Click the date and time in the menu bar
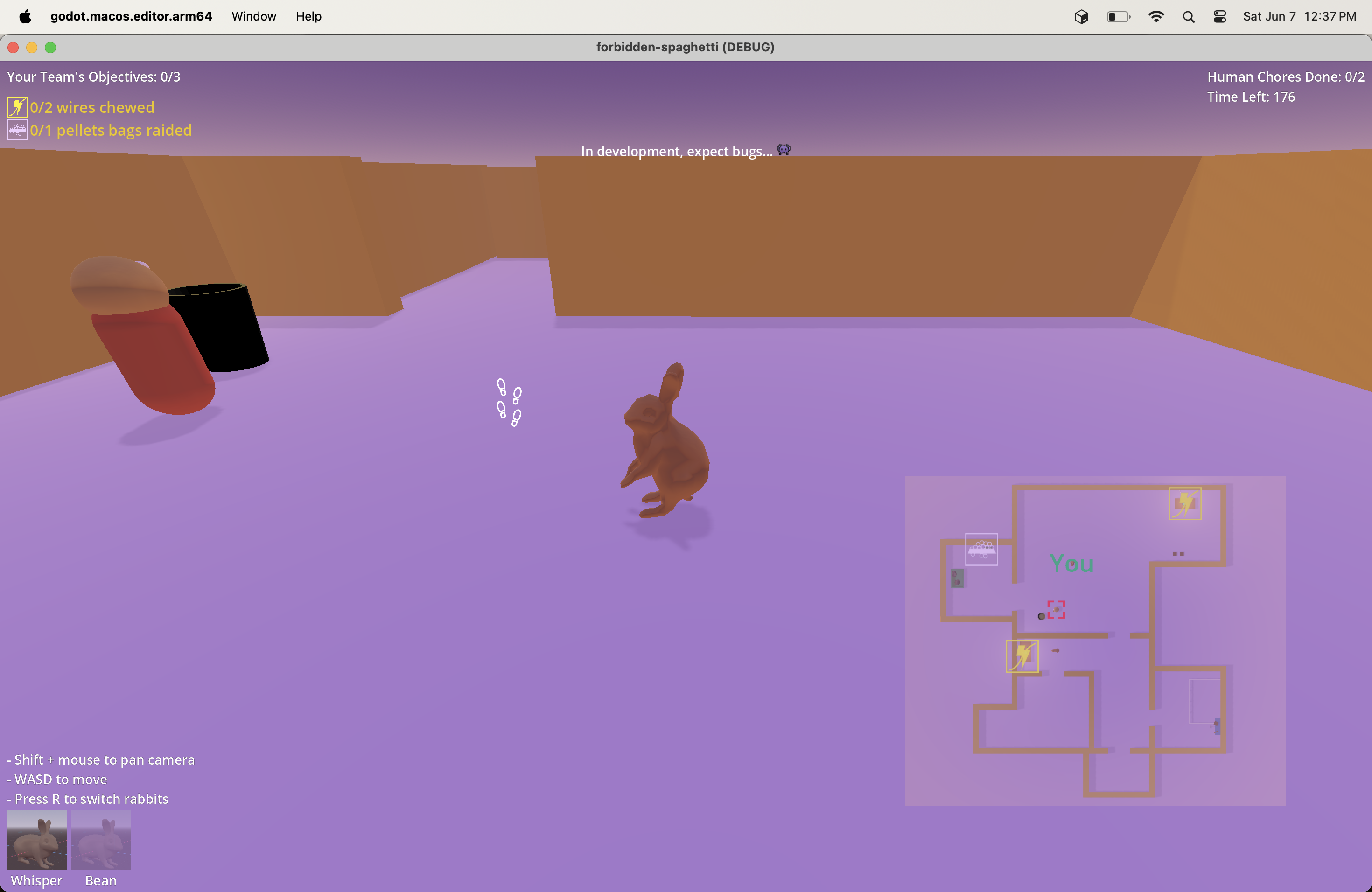Image resolution: width=1372 pixels, height=892 pixels. (x=1299, y=16)
